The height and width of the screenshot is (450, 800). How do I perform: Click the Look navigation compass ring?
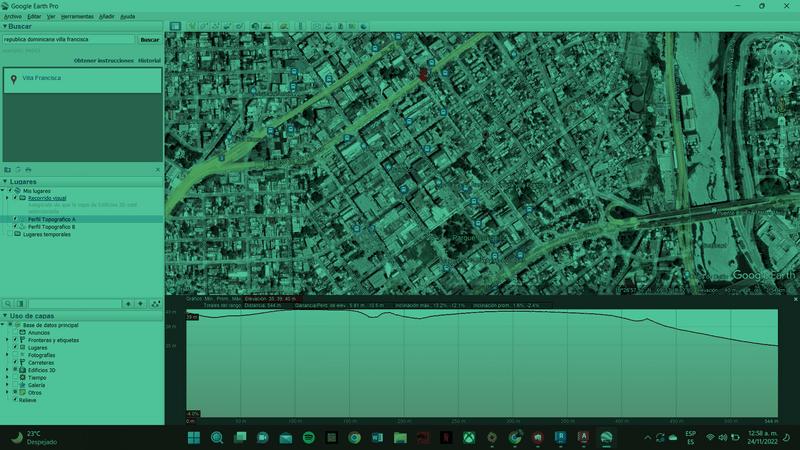(x=781, y=53)
